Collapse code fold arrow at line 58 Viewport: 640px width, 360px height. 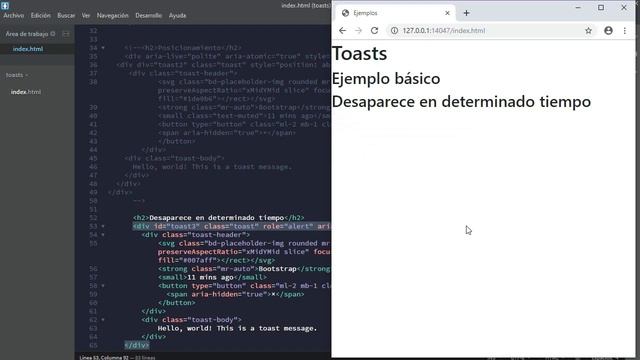click(103, 286)
